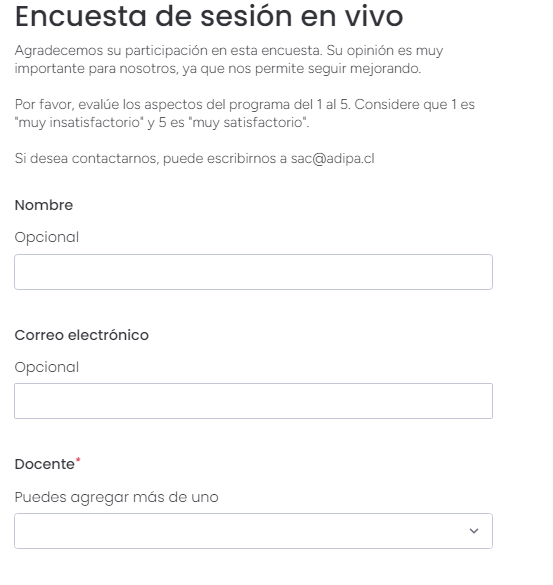The height and width of the screenshot is (585, 553).
Task: Click the Docente field label
Action: (x=44, y=464)
